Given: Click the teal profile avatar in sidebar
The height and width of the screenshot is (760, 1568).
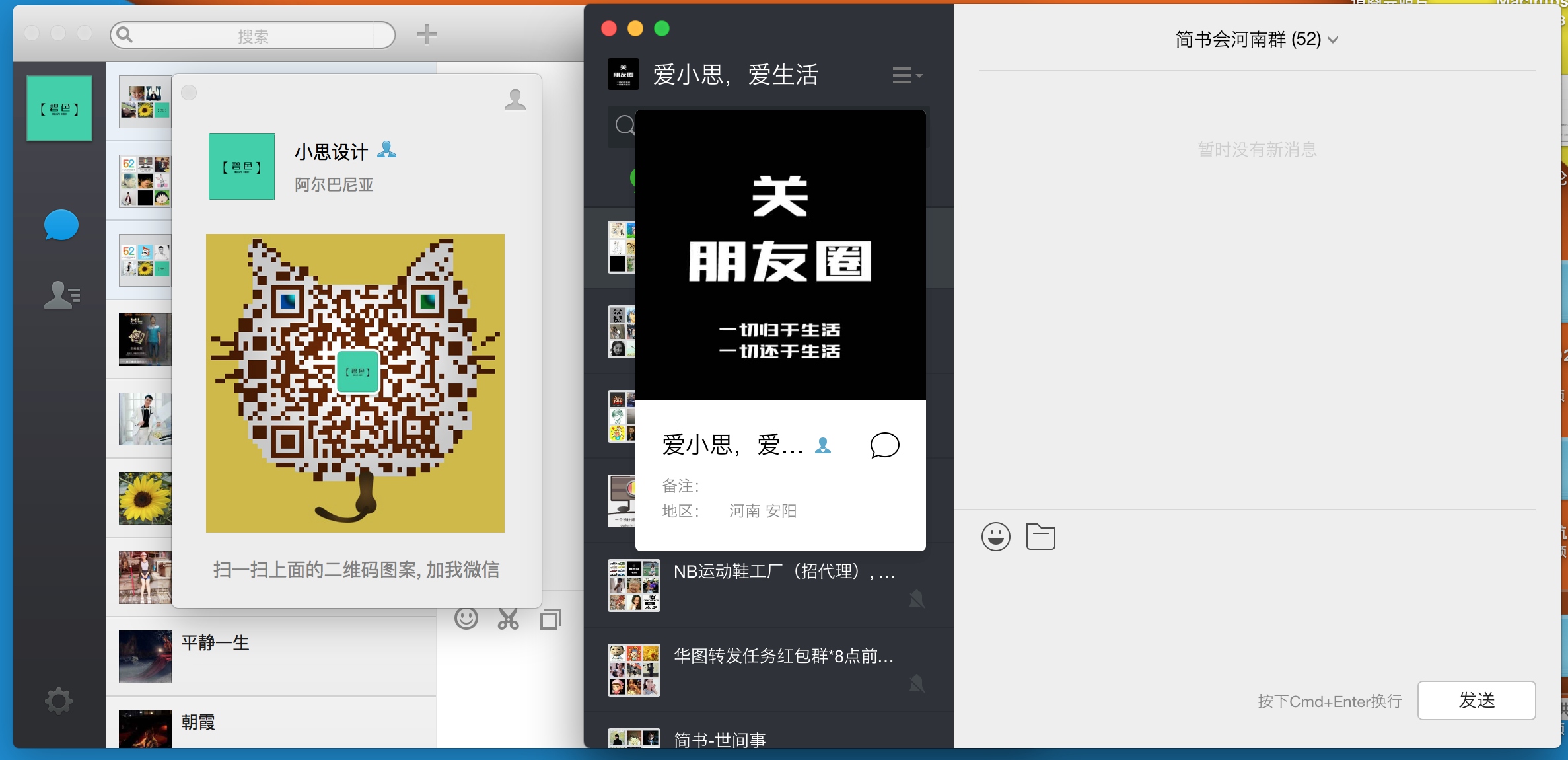Looking at the screenshot, I should (59, 108).
